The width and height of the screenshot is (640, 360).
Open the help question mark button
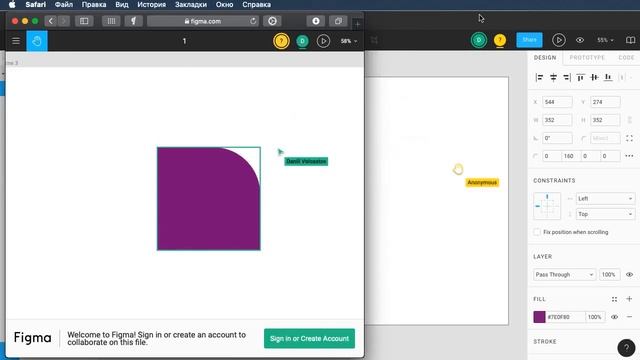pos(626,348)
